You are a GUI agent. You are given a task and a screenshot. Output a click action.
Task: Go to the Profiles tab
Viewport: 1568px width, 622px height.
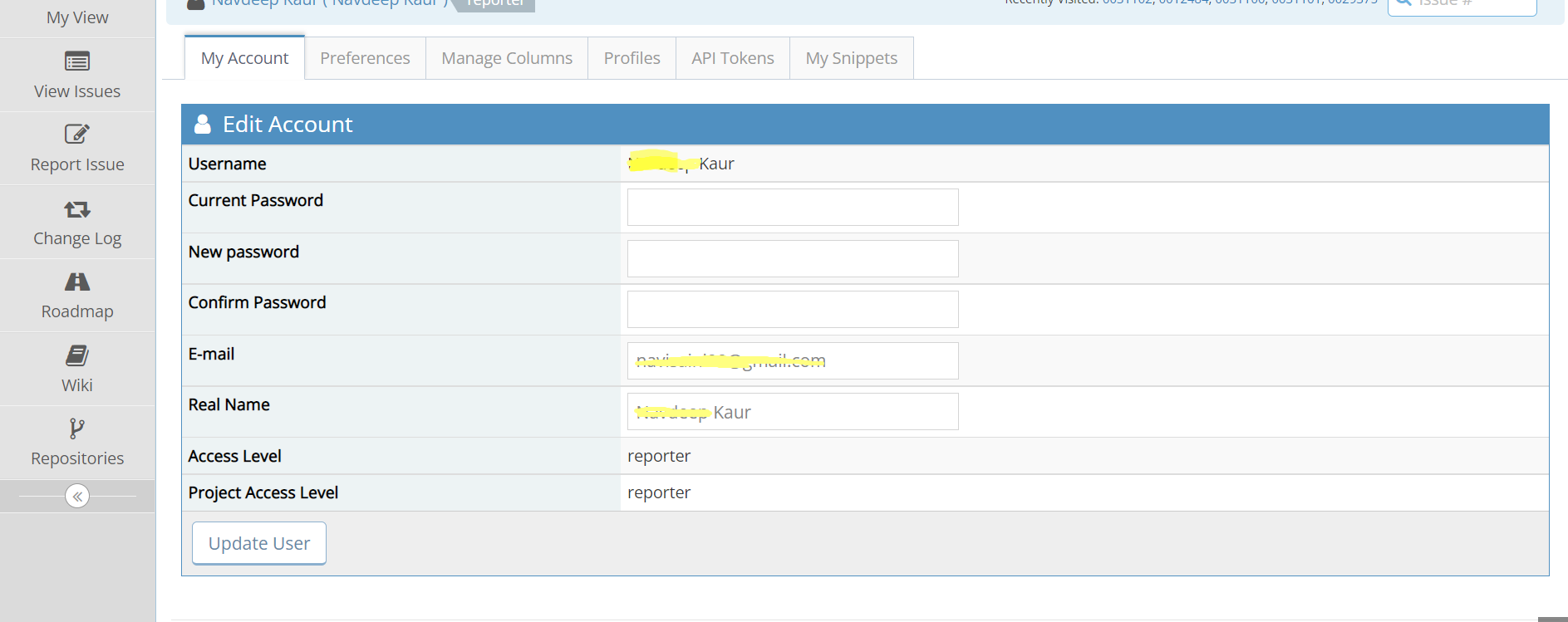[x=632, y=58]
